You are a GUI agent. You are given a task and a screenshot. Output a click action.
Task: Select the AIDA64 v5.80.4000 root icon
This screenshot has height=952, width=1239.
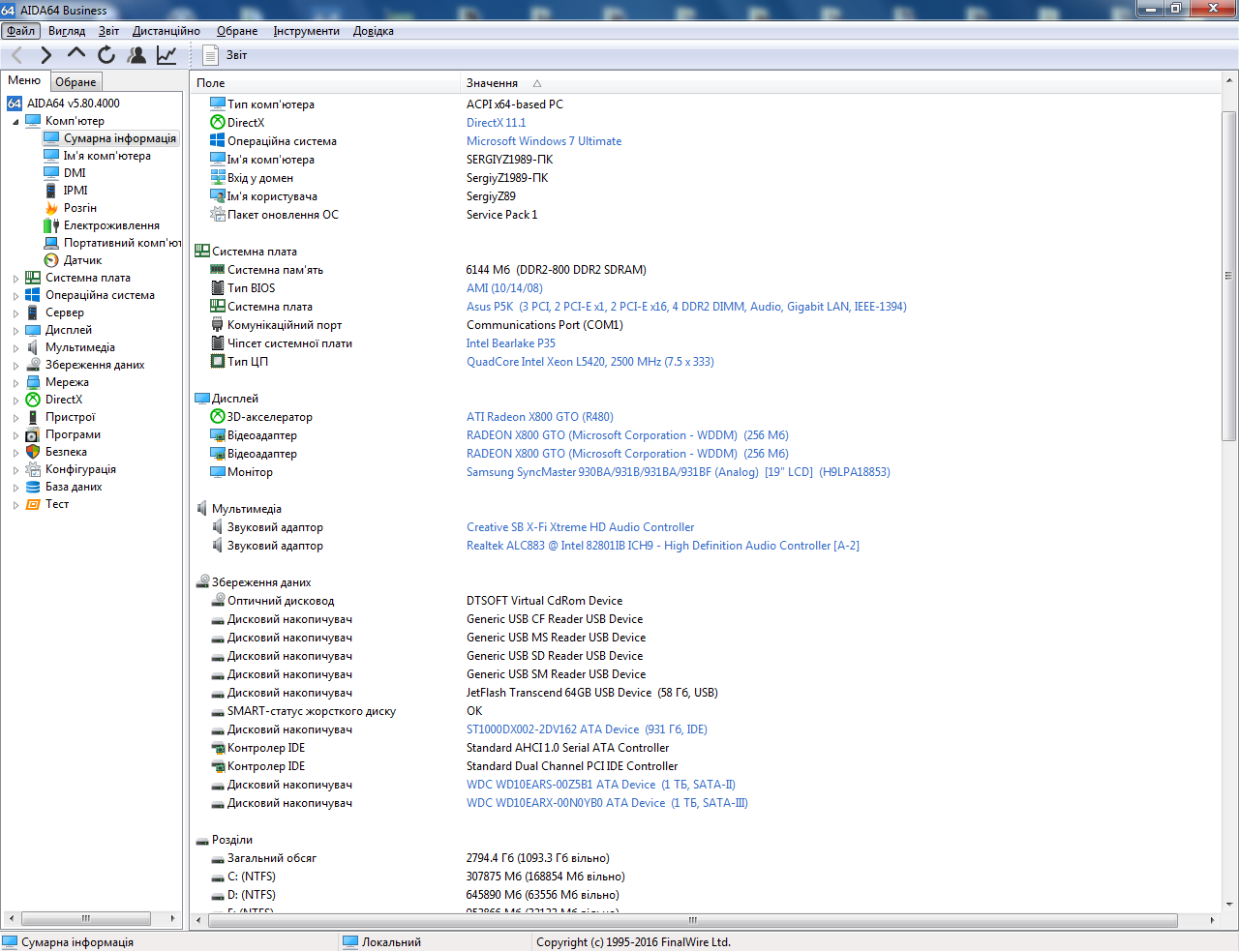click(15, 104)
